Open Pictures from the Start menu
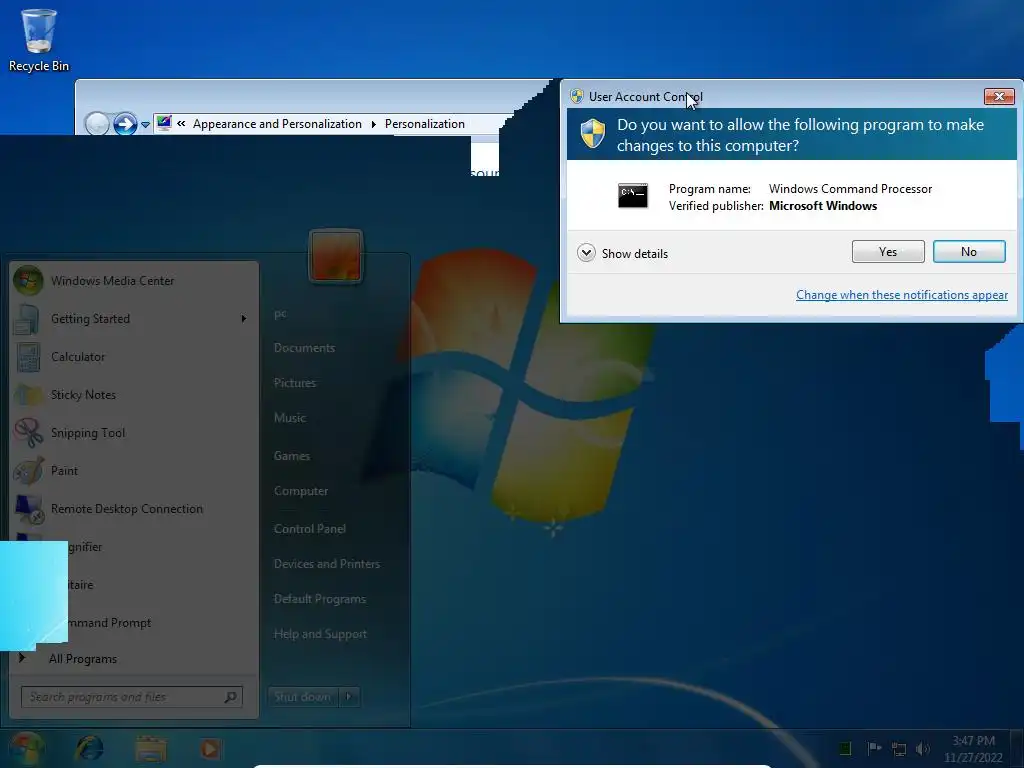 tap(295, 383)
